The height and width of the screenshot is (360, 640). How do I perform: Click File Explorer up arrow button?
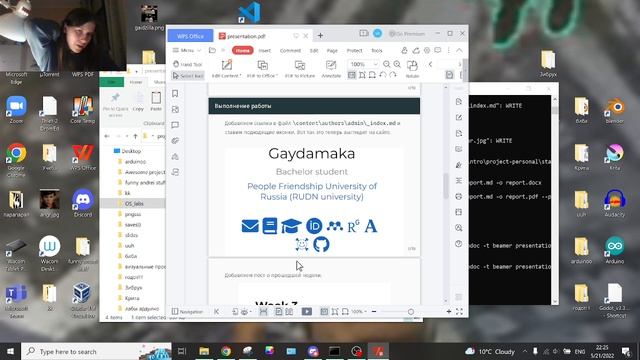tap(135, 136)
